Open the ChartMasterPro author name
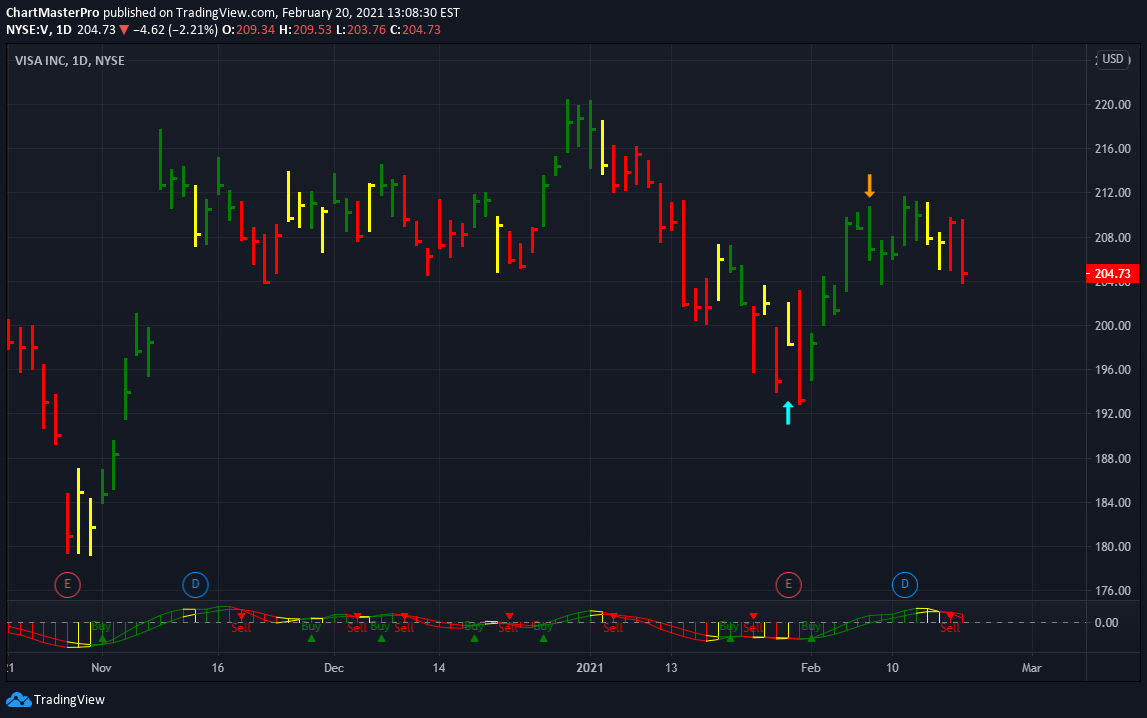 pos(53,12)
